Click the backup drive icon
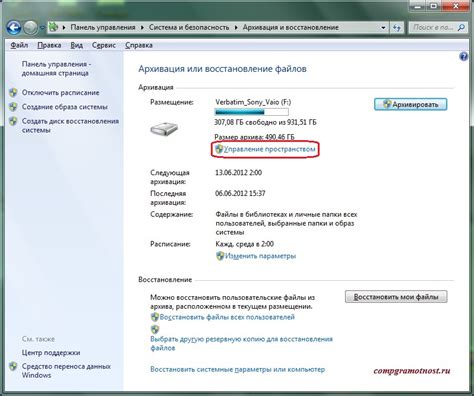474x396 pixels. point(164,129)
